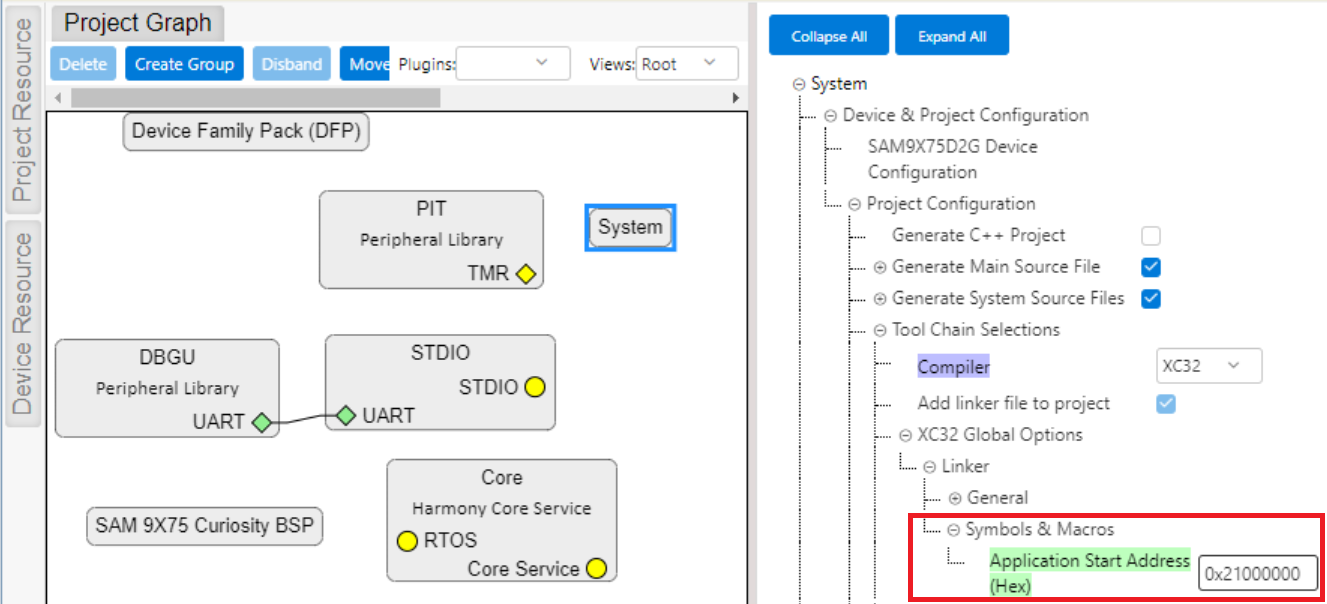This screenshot has width=1327, height=604.
Task: Select the SAM 9X75 Curiosity BSP node
Action: [x=203, y=526]
